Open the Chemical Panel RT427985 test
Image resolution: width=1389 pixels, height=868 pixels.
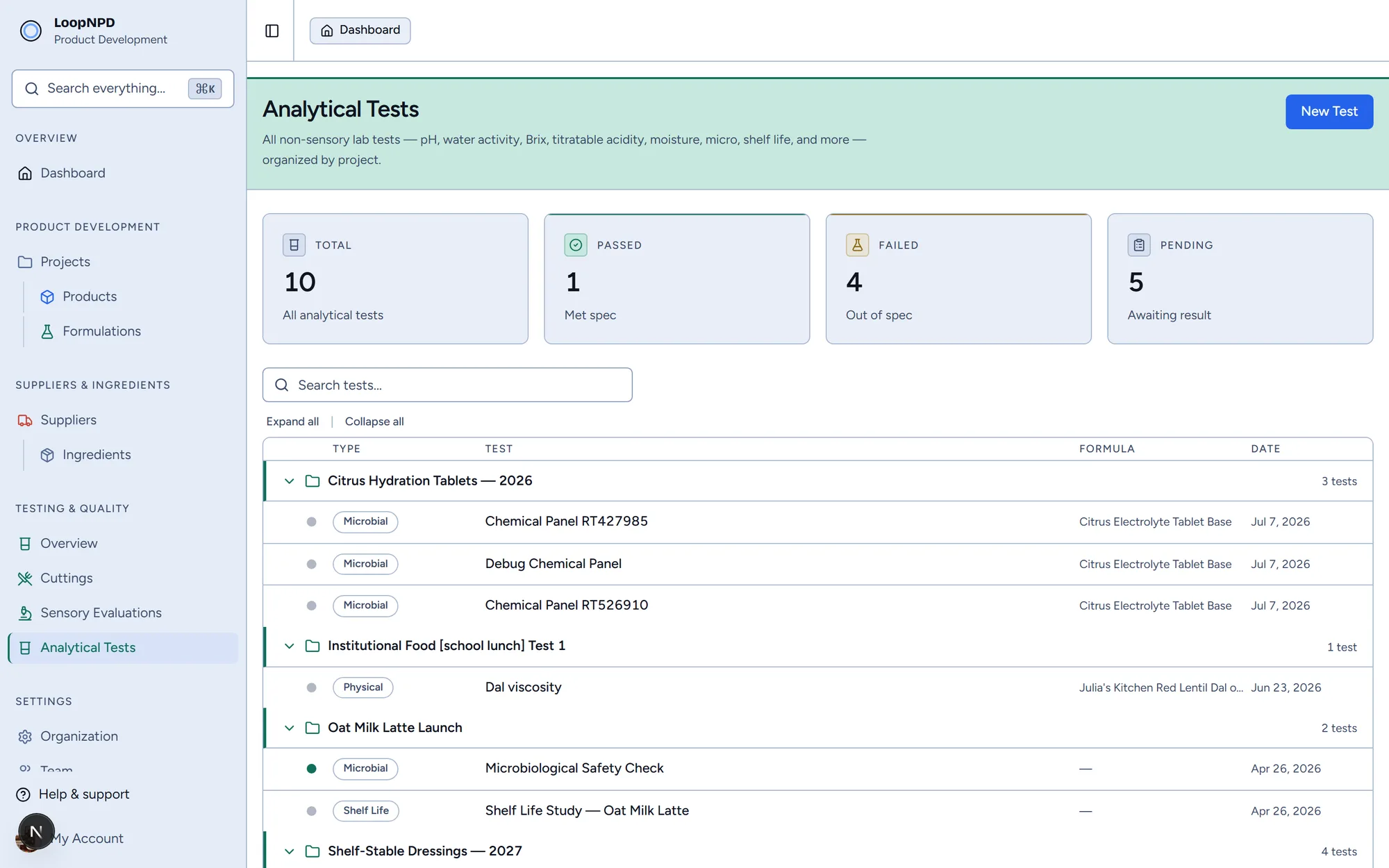566,521
